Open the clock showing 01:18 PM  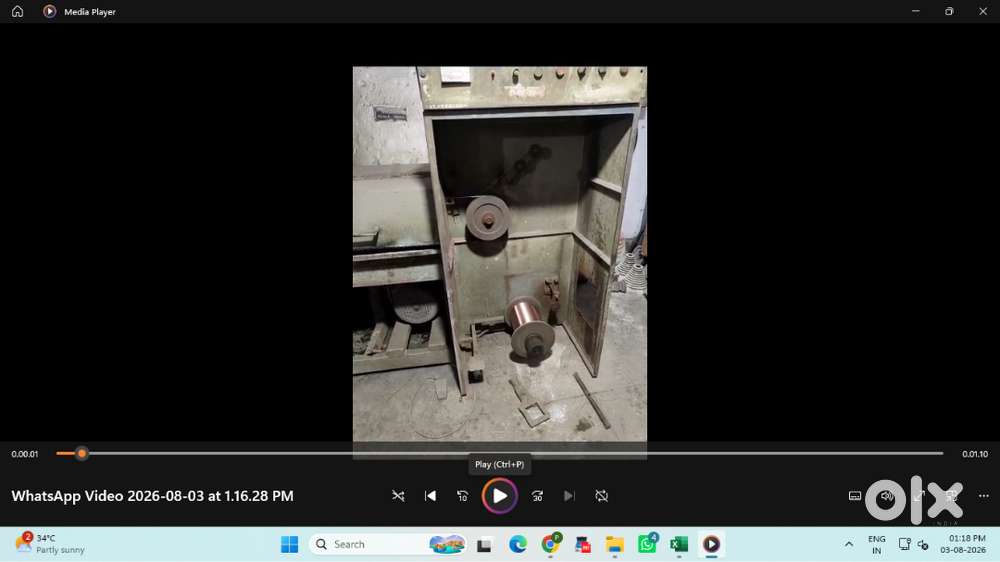963,544
